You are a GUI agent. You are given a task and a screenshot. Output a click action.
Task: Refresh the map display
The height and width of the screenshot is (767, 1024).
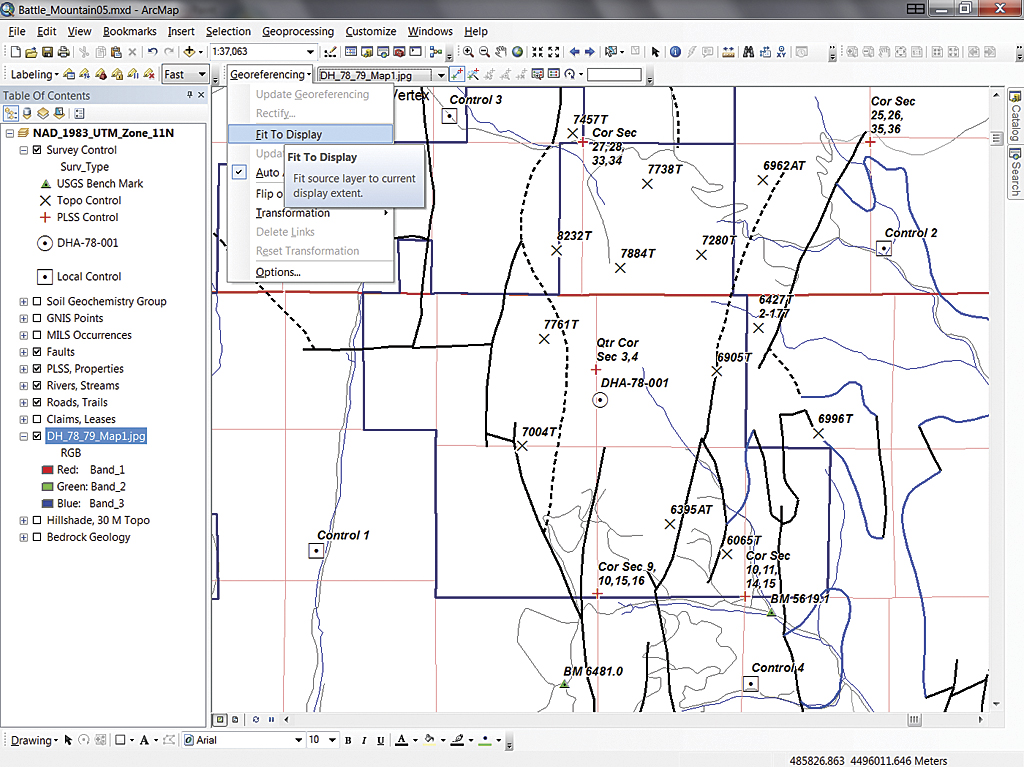point(255,719)
